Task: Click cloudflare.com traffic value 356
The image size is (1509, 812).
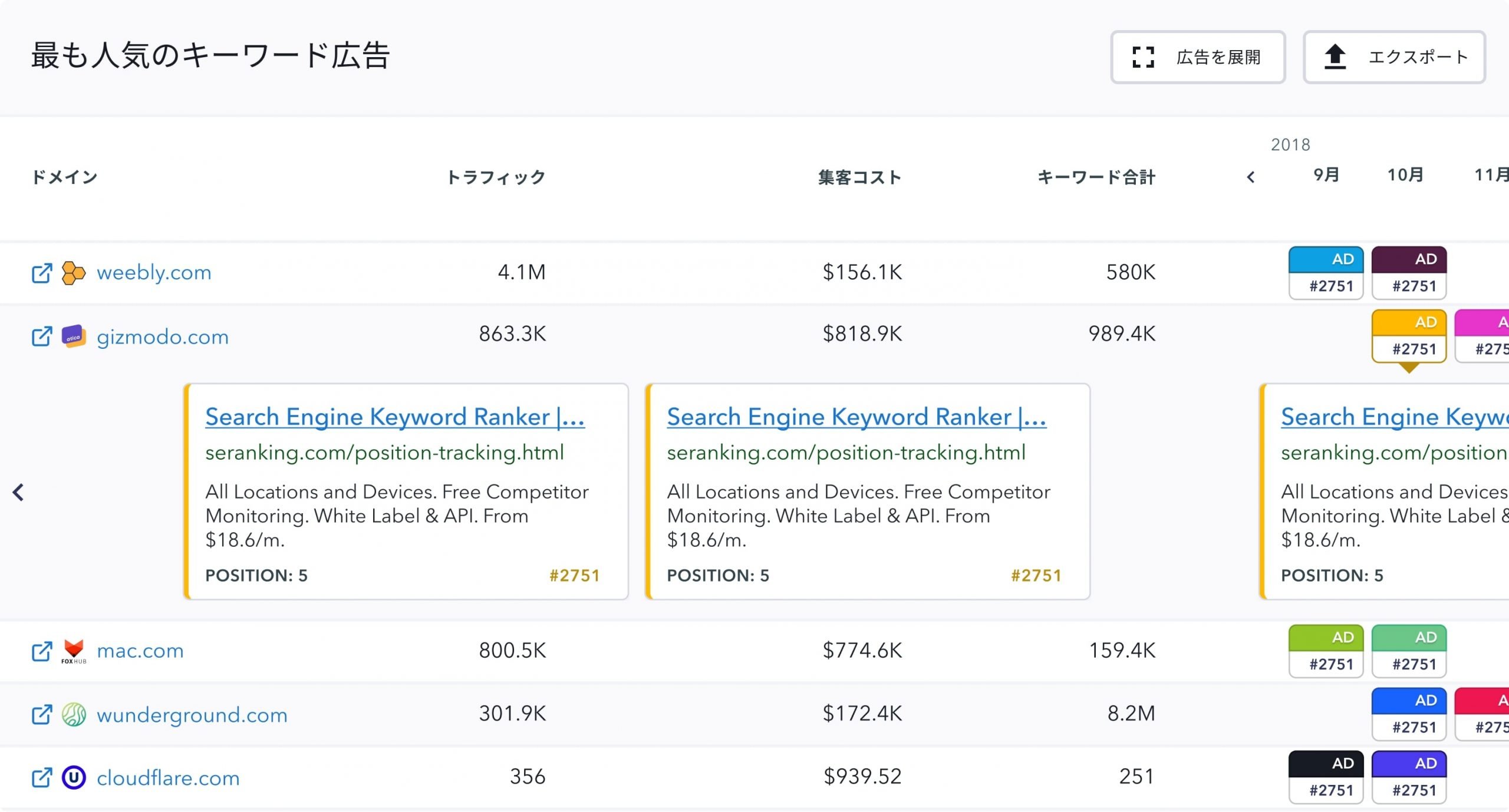Action: tap(528, 777)
